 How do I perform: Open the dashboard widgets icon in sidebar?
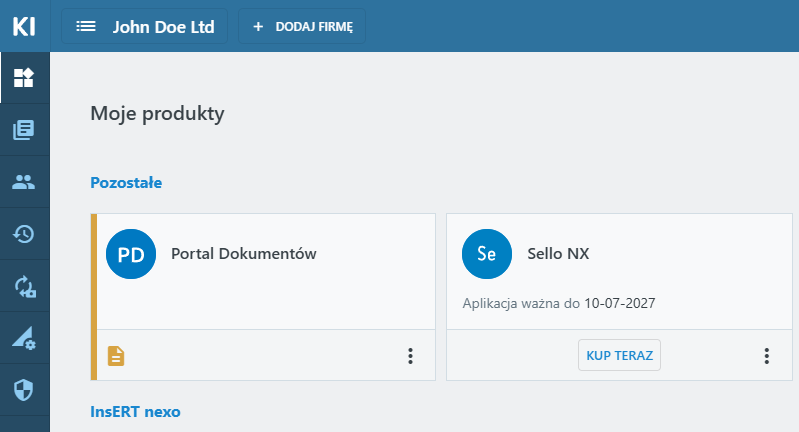point(24,78)
